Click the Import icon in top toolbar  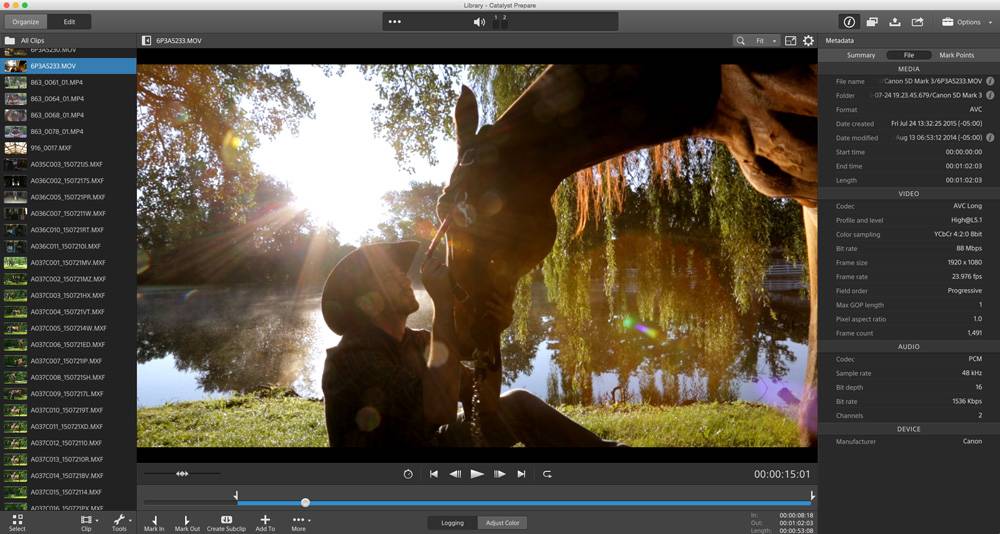895,22
